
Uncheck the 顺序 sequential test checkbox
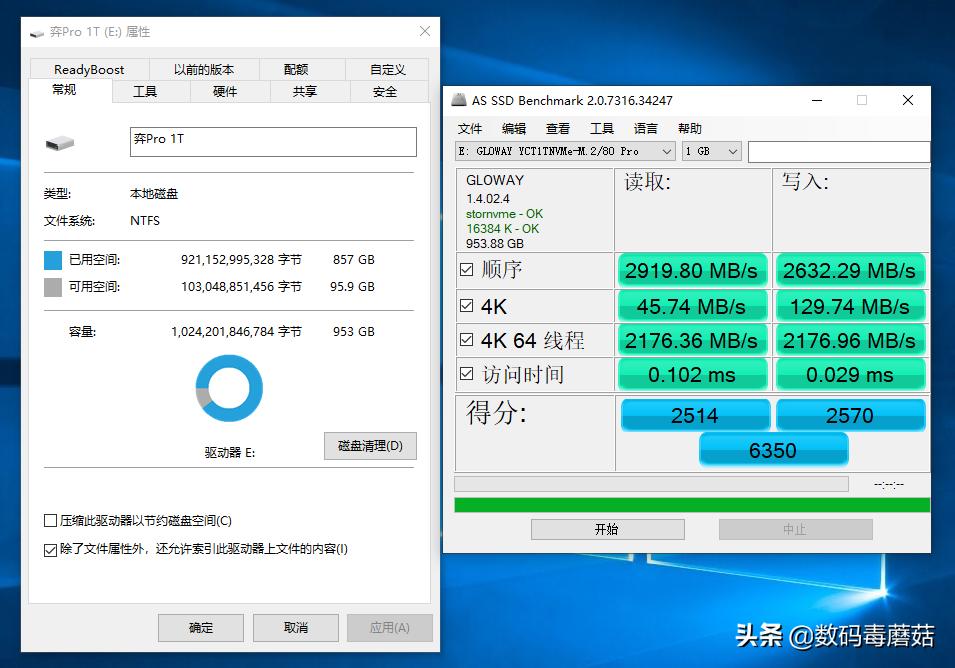(466, 270)
